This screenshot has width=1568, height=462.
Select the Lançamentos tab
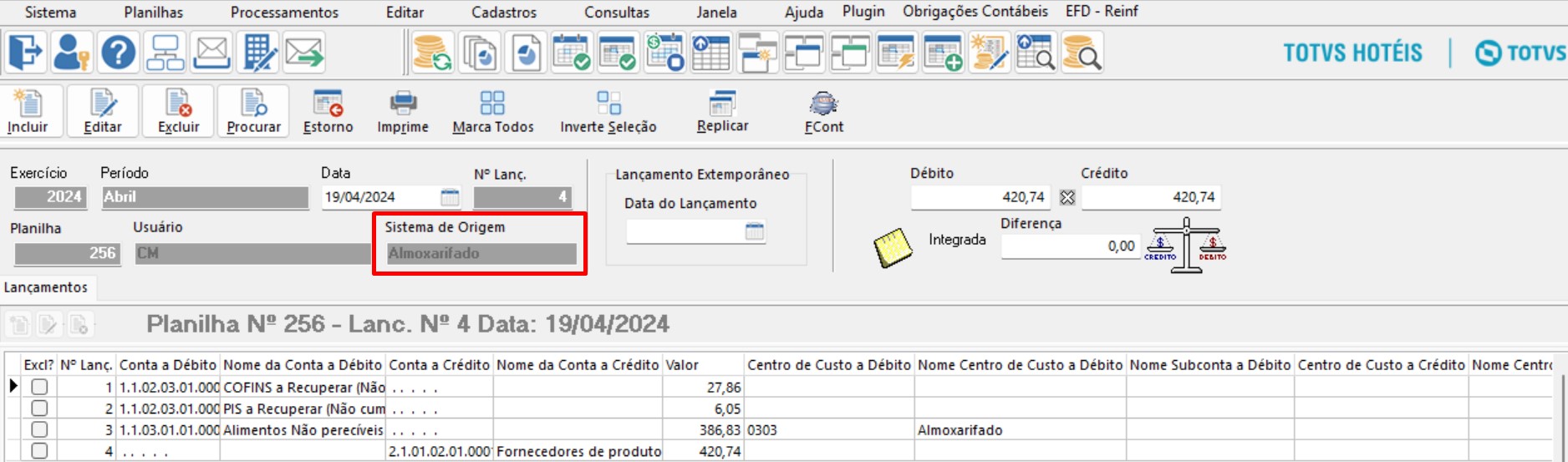[x=46, y=287]
